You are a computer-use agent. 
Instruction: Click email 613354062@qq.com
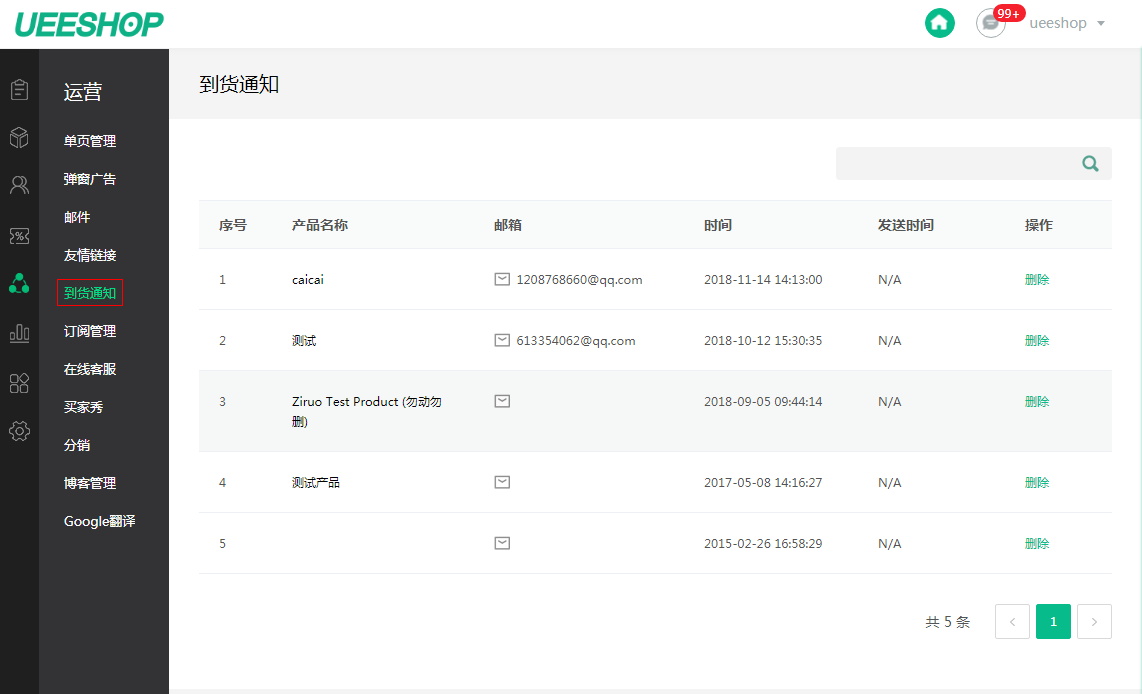[x=575, y=341]
